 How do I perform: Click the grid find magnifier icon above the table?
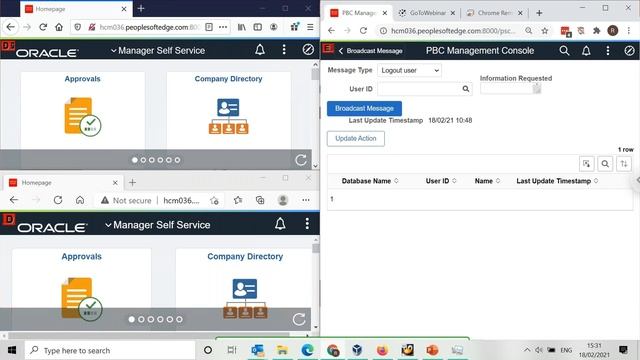click(x=605, y=164)
